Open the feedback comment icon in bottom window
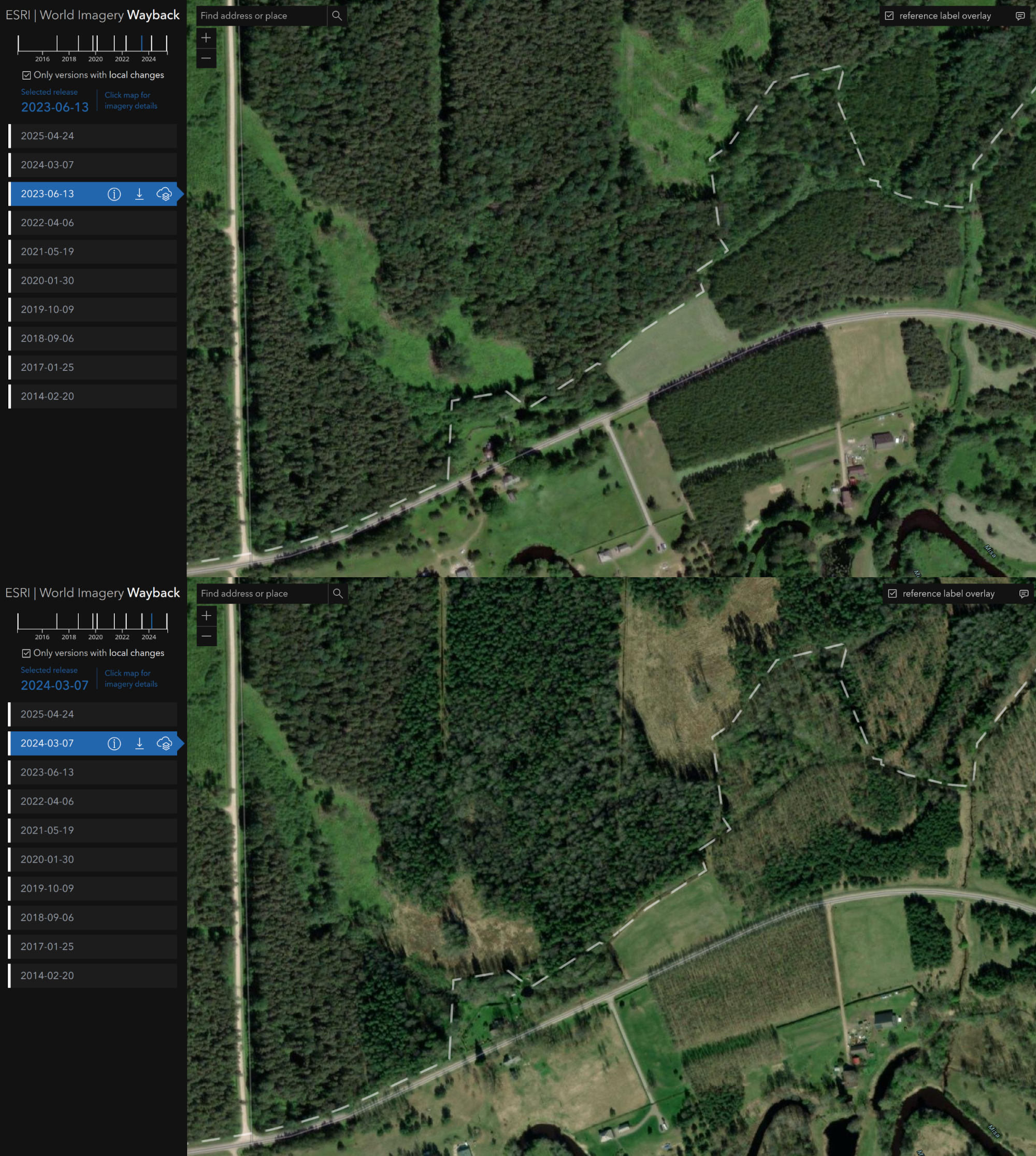The width and height of the screenshot is (1036, 1156). click(x=1024, y=593)
